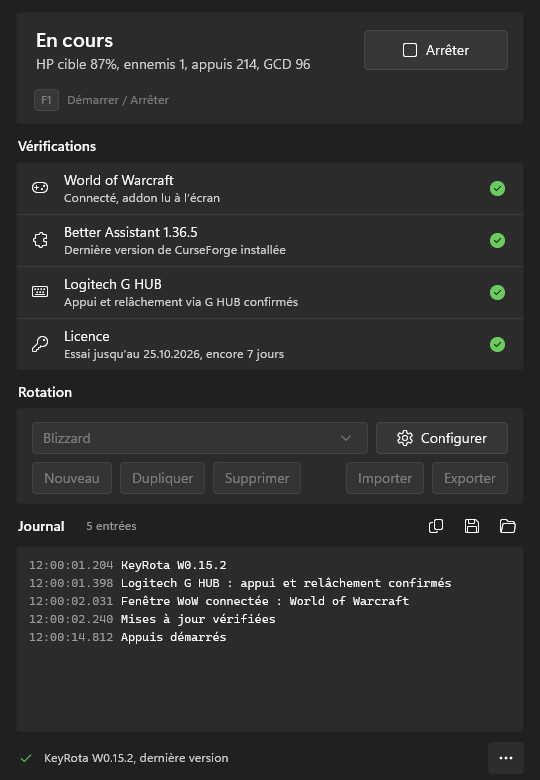Open Configurer rotation settings
This screenshot has width=540, height=780.
click(x=442, y=438)
